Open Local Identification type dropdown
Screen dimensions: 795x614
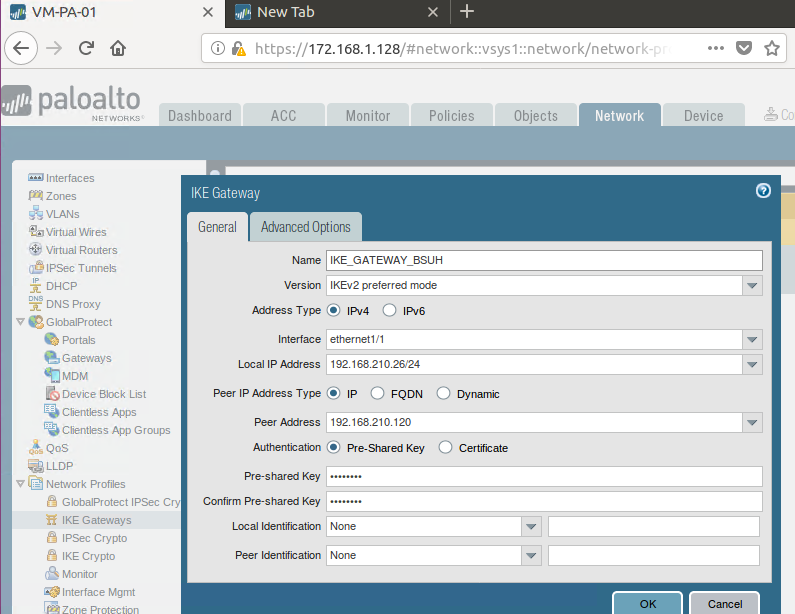point(530,527)
